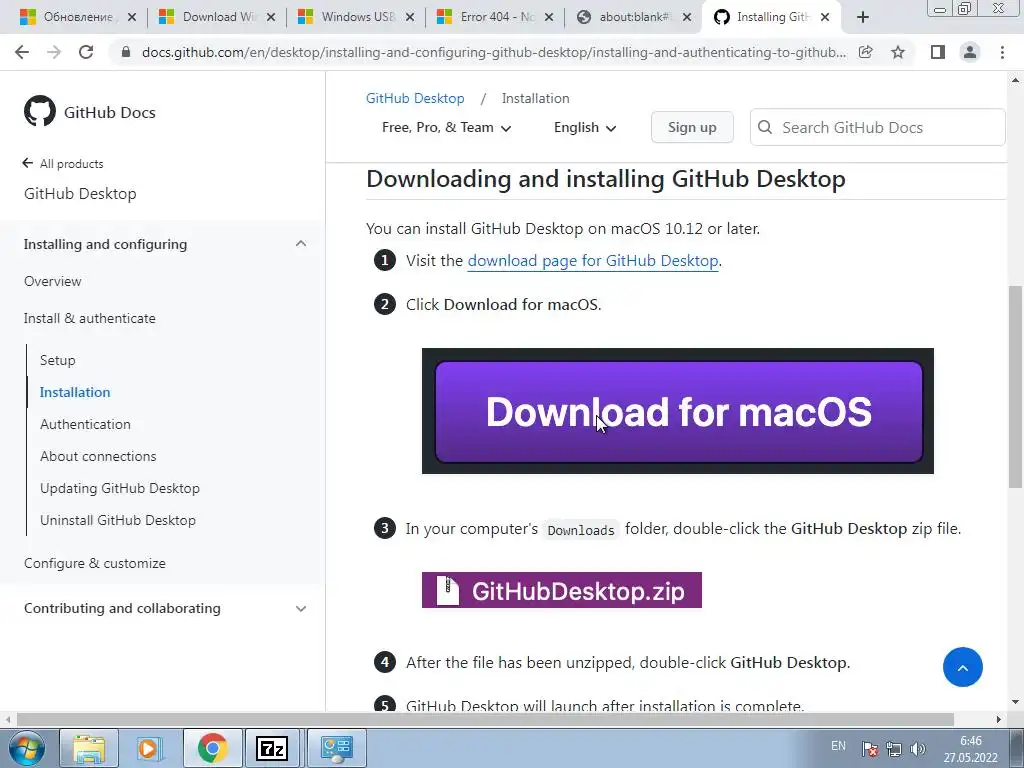Click the network tray icon
1024x768 pixels.
click(893, 748)
